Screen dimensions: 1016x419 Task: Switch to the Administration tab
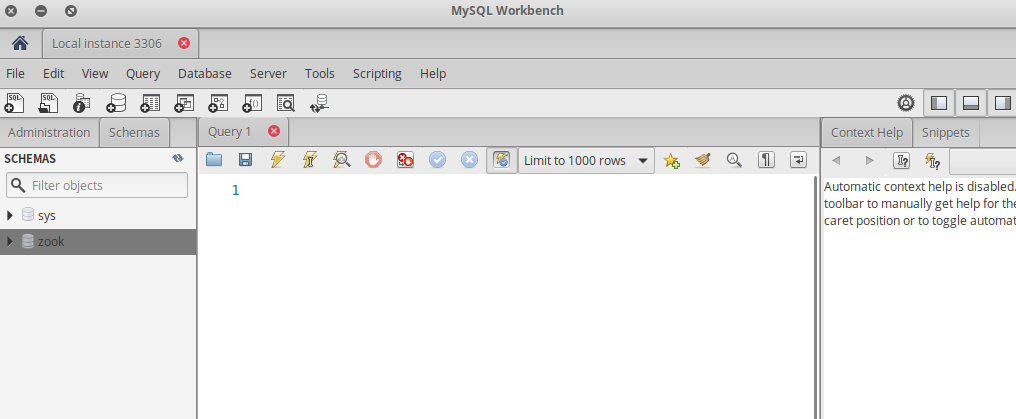click(x=49, y=132)
